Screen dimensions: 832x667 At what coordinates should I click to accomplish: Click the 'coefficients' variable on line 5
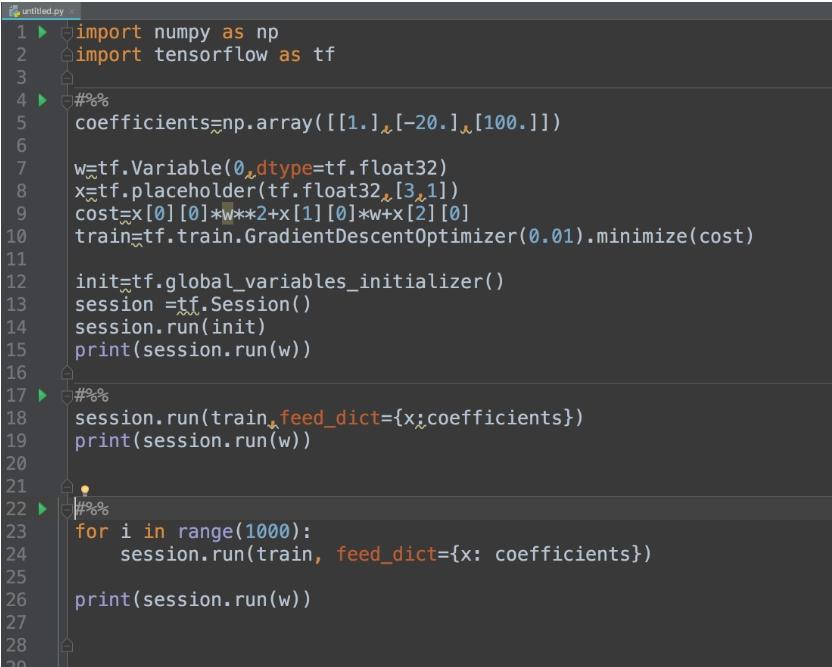point(143,123)
